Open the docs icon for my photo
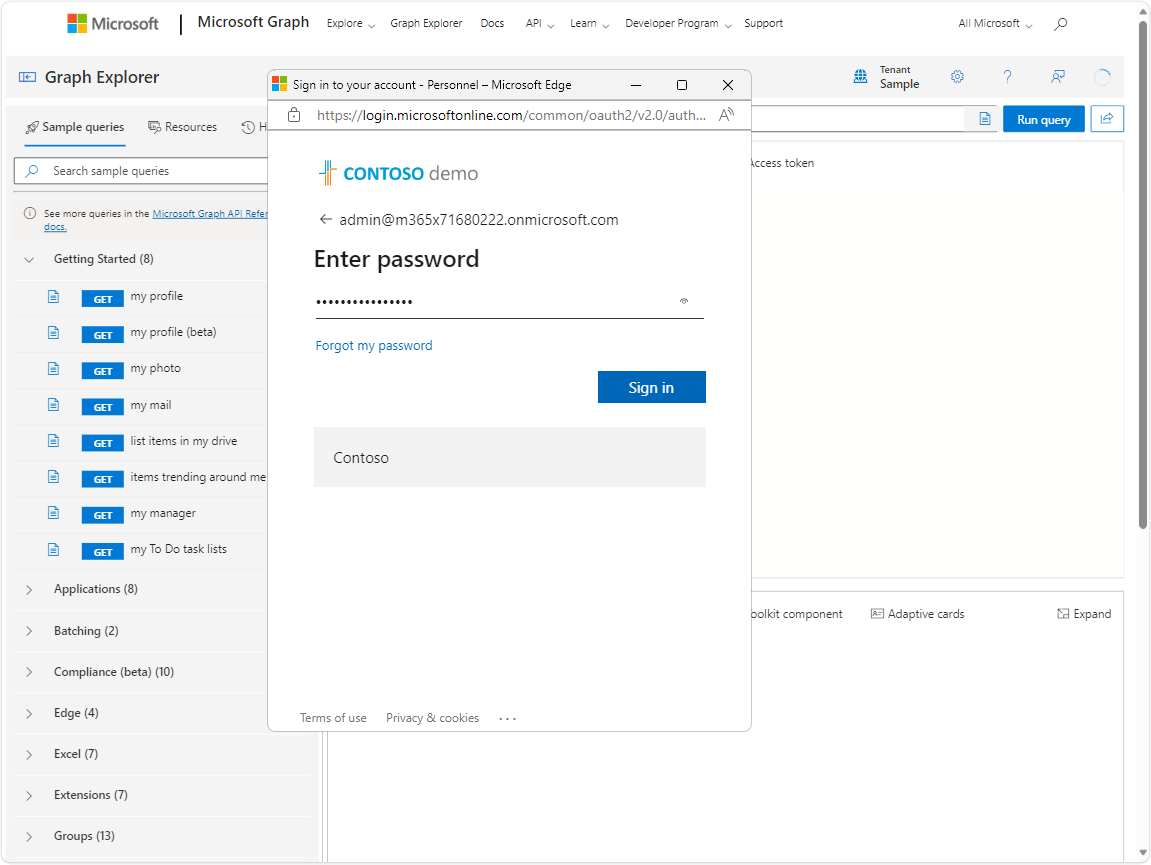Viewport: 1151px width, 865px height. (x=54, y=369)
